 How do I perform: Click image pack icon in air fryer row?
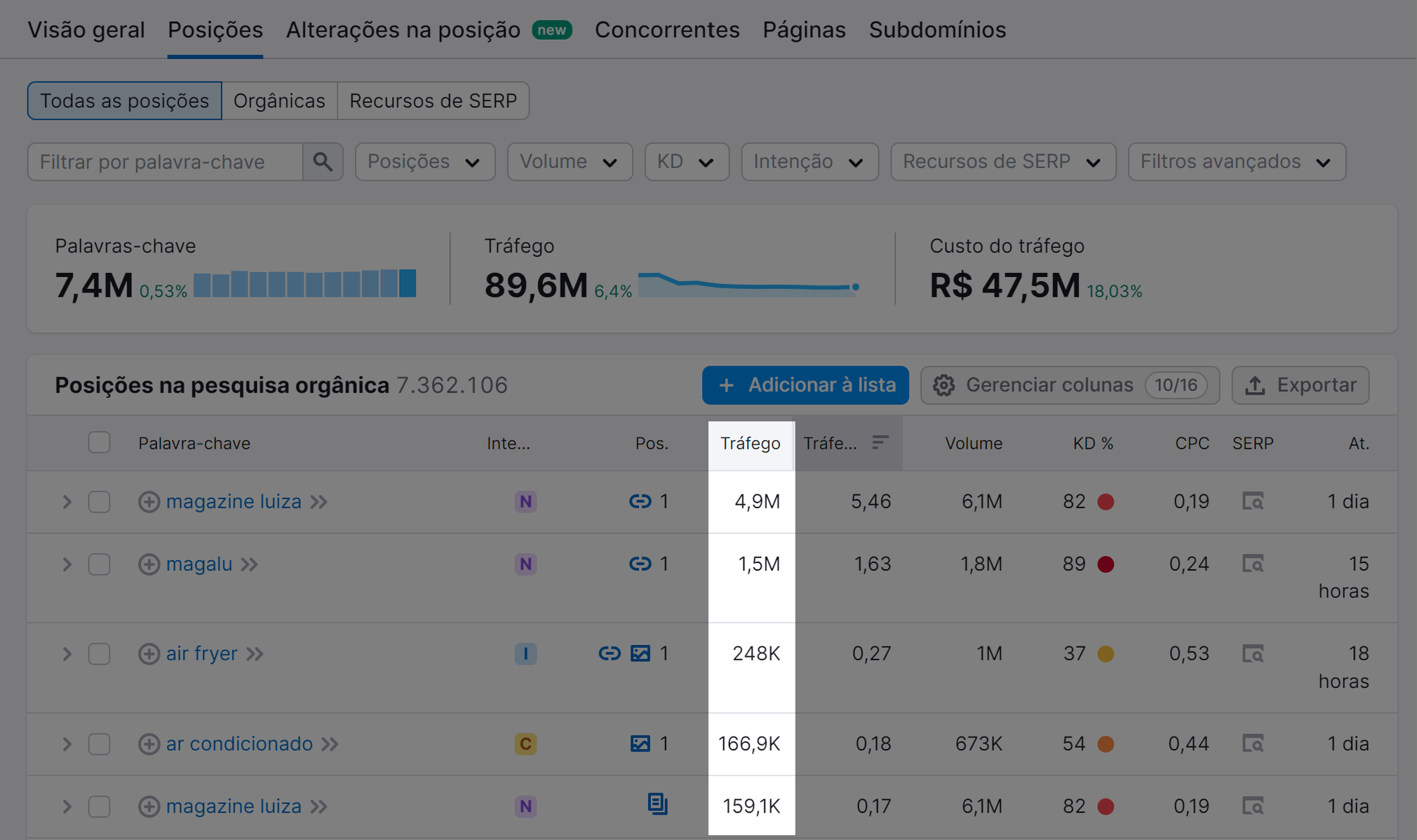(x=640, y=653)
